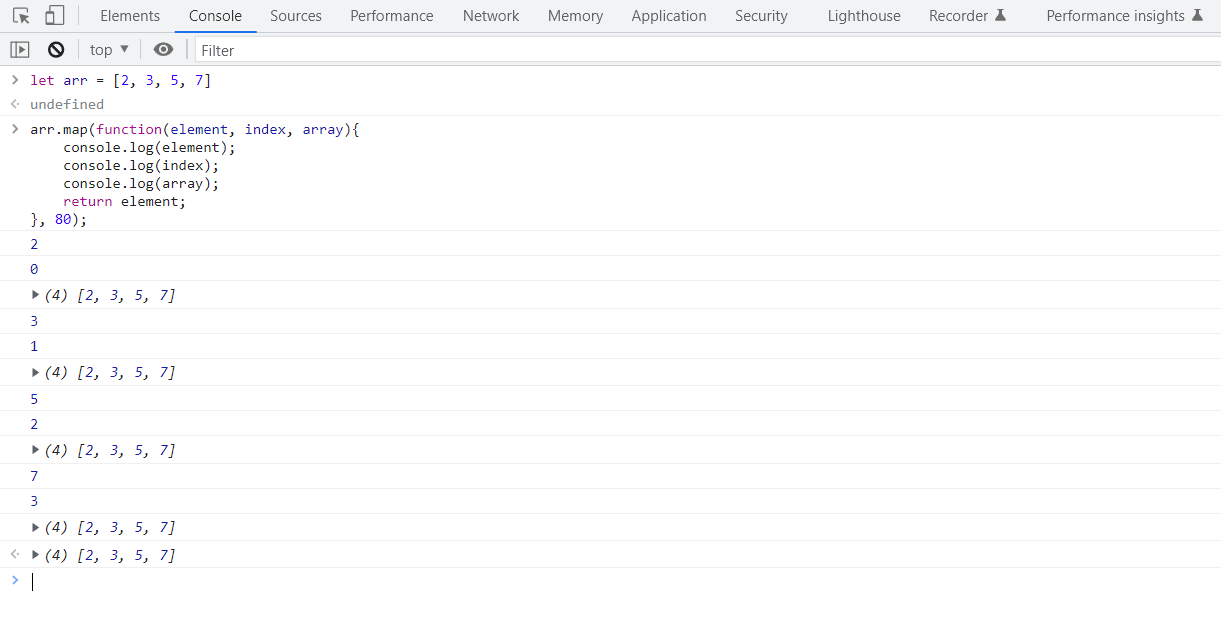Create a live expression with the eye icon
This screenshot has width=1221, height=624.
pos(163,49)
